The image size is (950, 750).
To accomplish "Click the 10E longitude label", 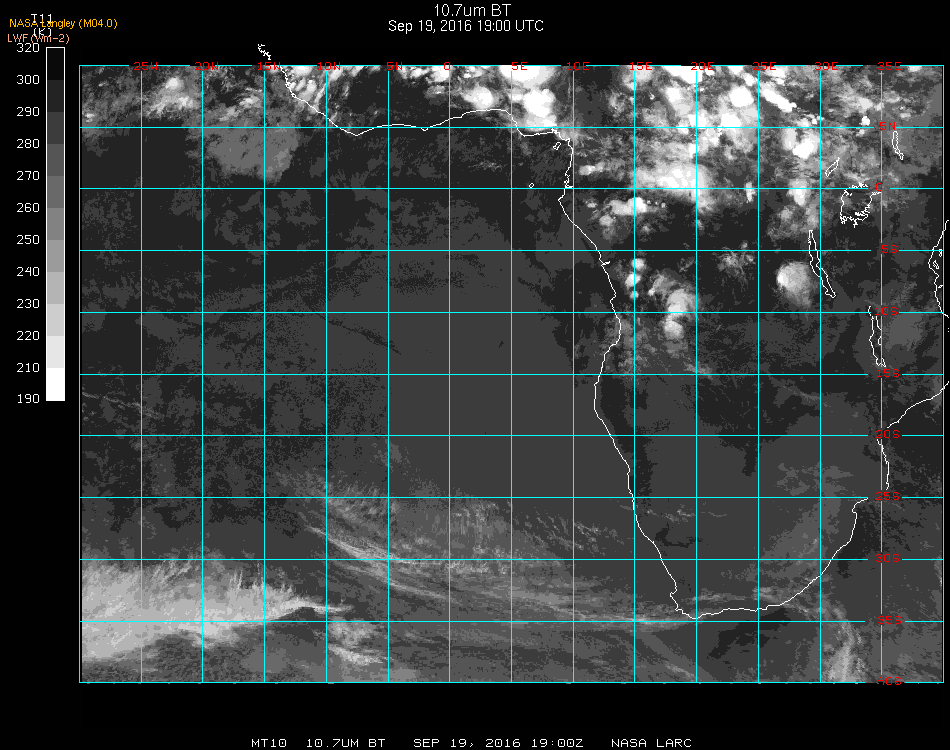I will coord(577,66).
